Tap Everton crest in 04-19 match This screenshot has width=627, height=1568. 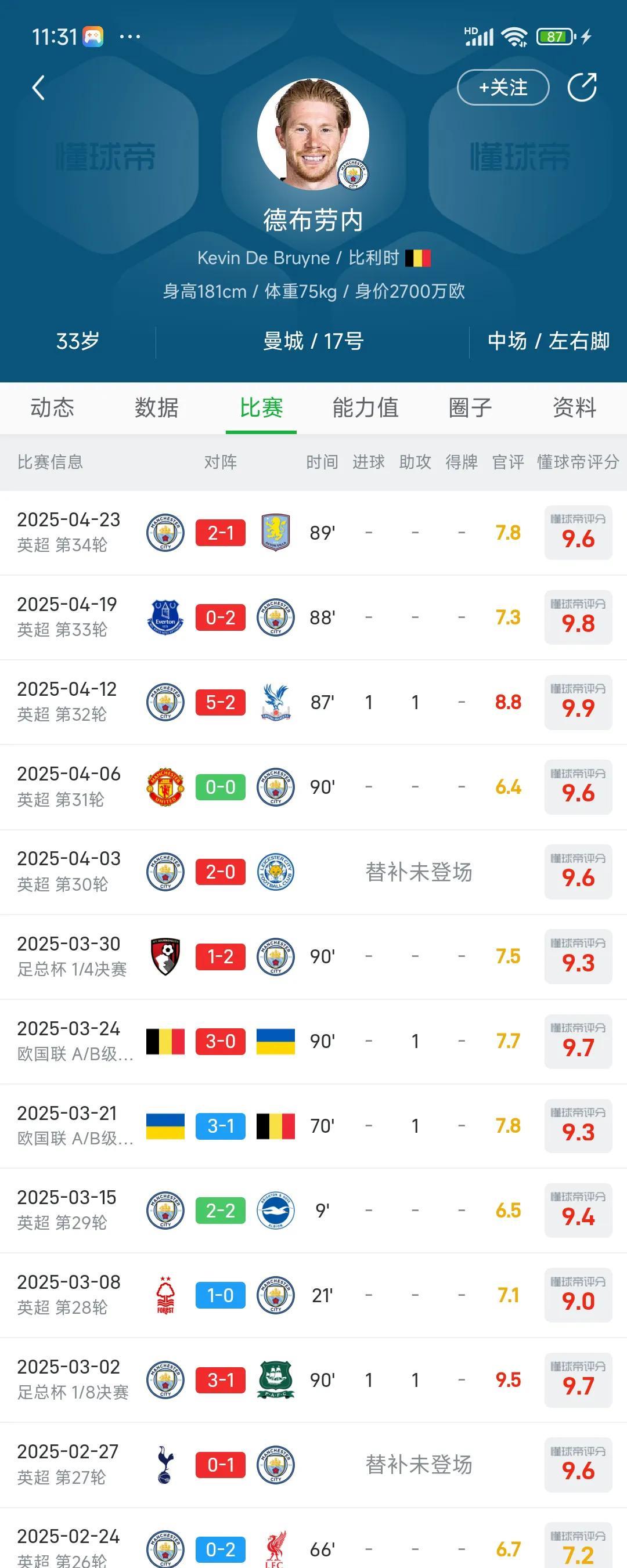(165, 617)
